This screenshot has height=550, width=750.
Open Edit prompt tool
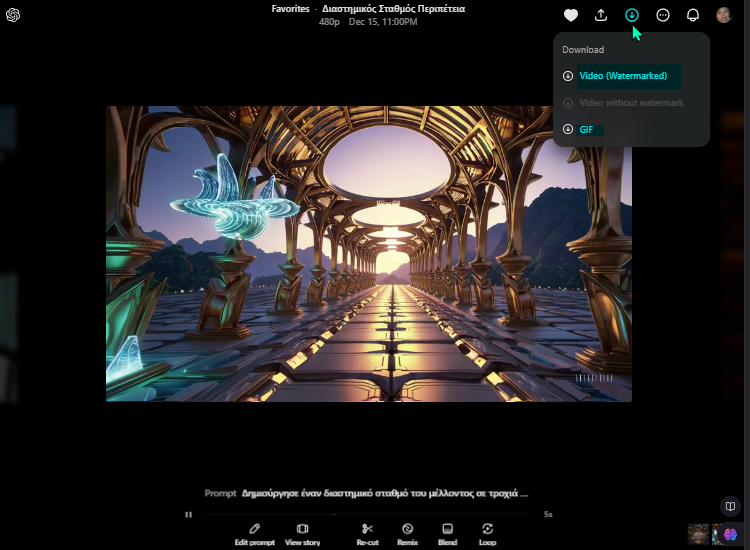[254, 533]
